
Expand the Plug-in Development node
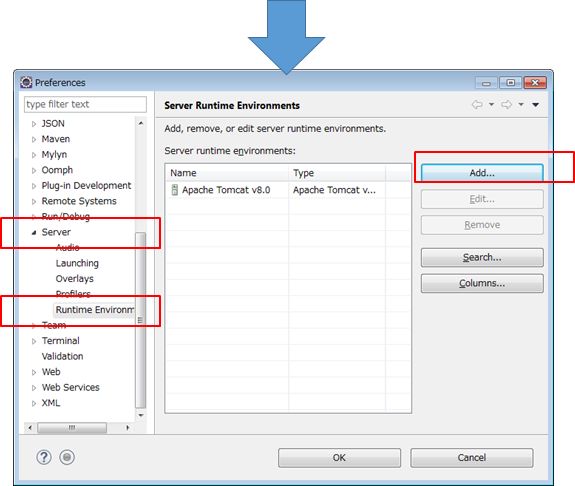point(34,186)
